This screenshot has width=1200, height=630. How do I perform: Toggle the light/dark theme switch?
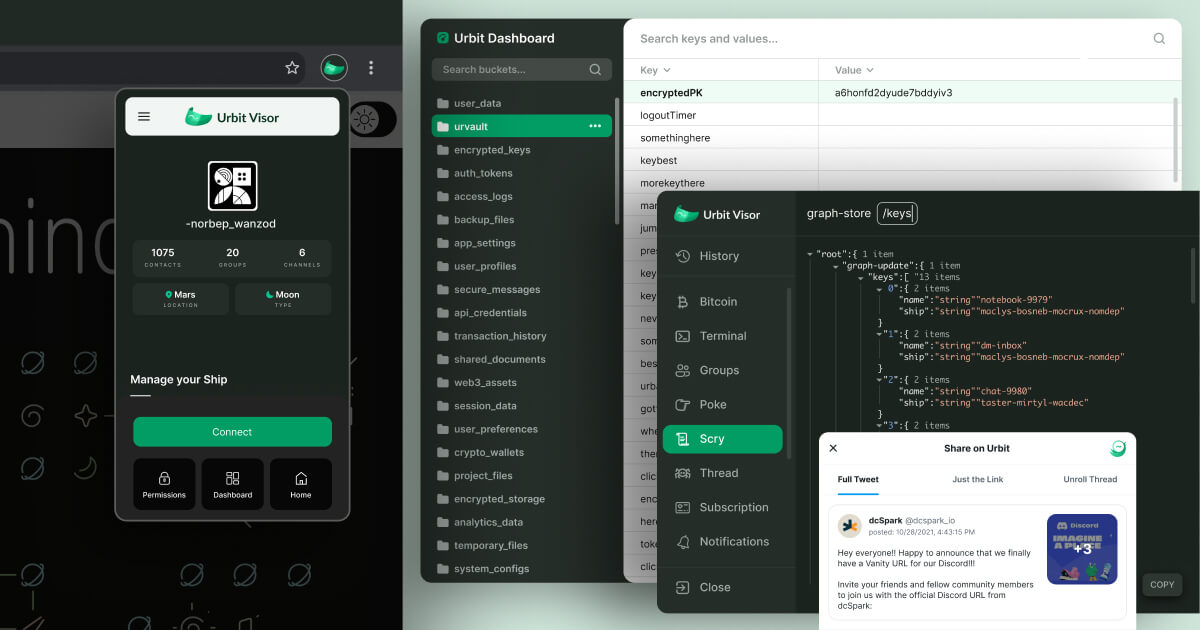point(372,120)
